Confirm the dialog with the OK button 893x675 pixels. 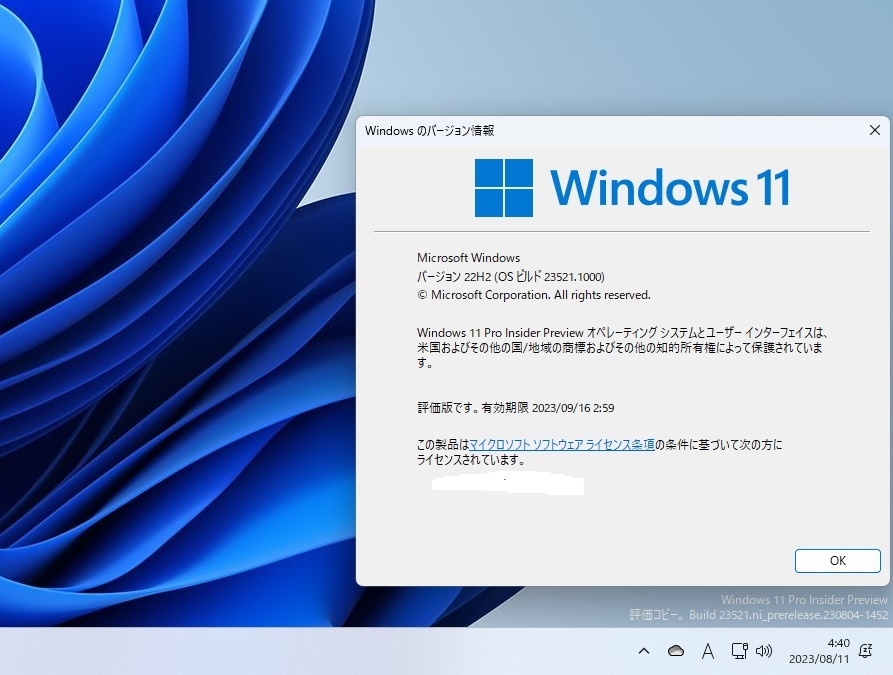click(837, 561)
